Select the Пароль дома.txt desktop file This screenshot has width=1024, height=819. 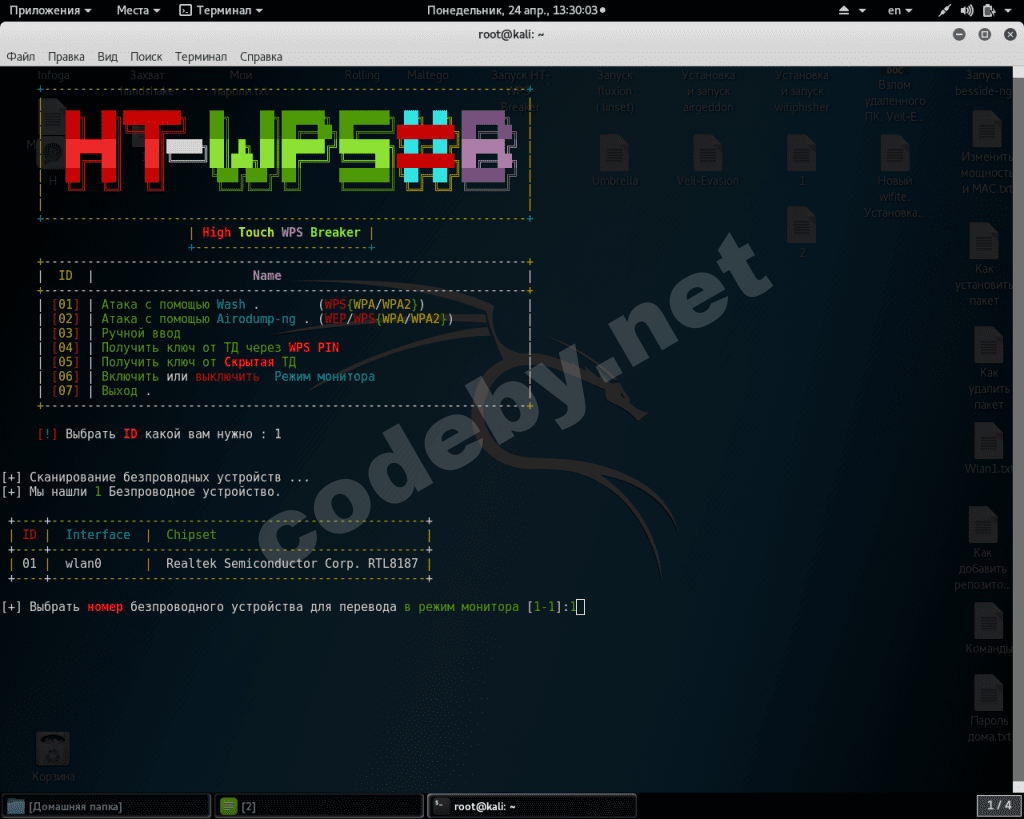point(988,709)
